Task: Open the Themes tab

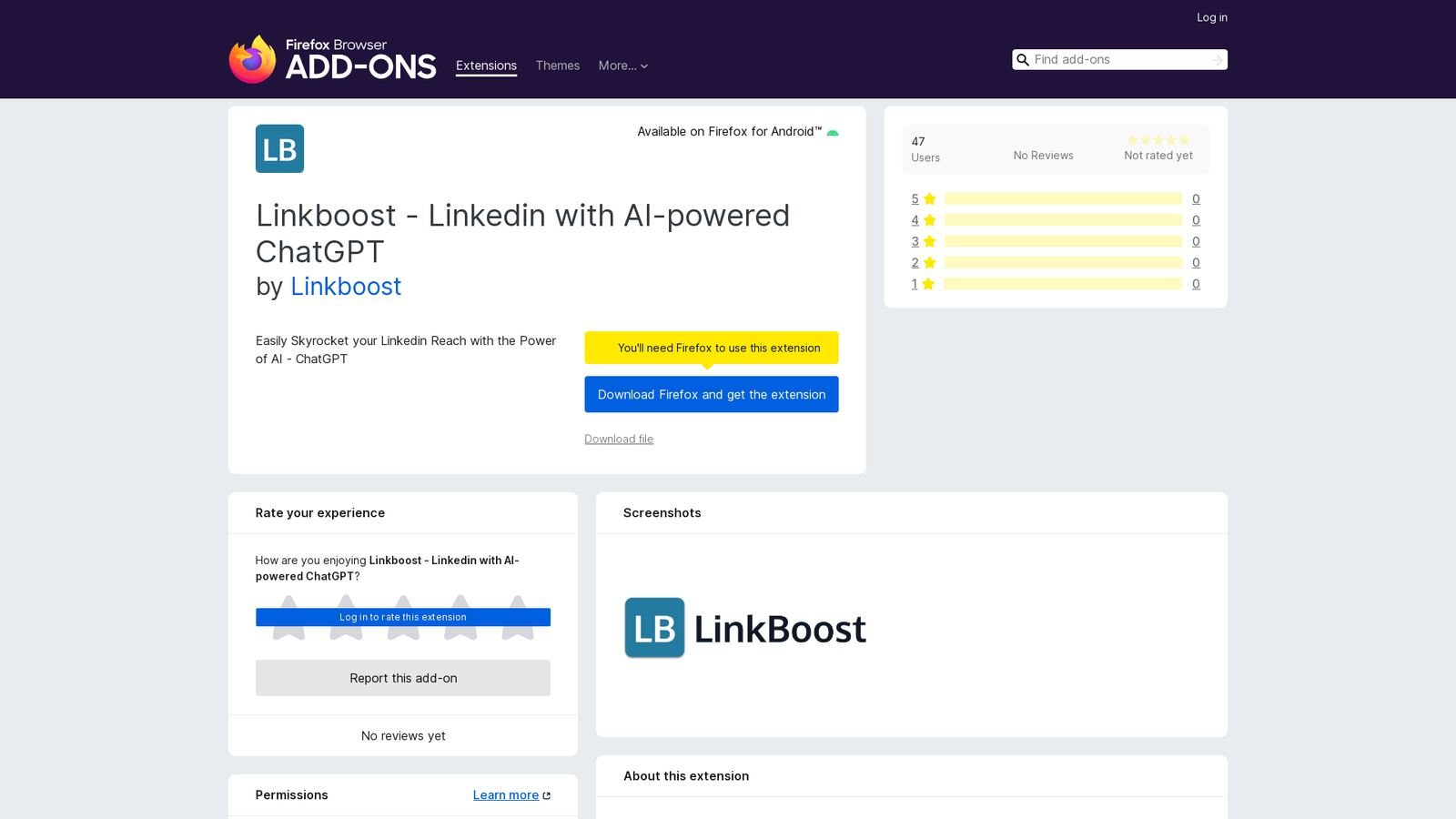Action: (557, 66)
